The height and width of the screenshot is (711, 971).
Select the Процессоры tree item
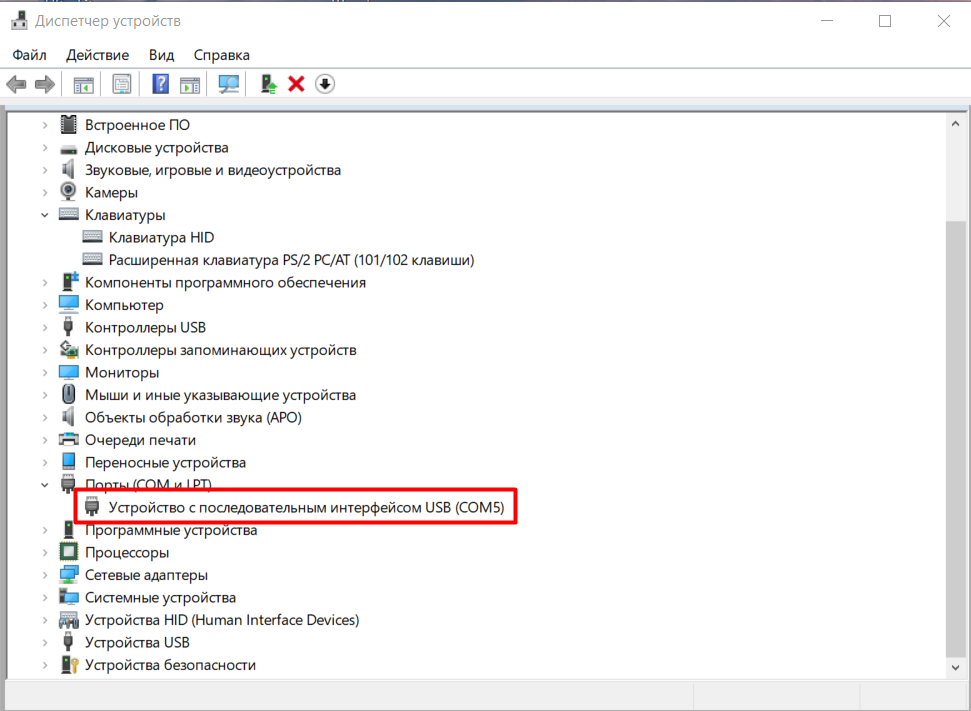pos(126,552)
